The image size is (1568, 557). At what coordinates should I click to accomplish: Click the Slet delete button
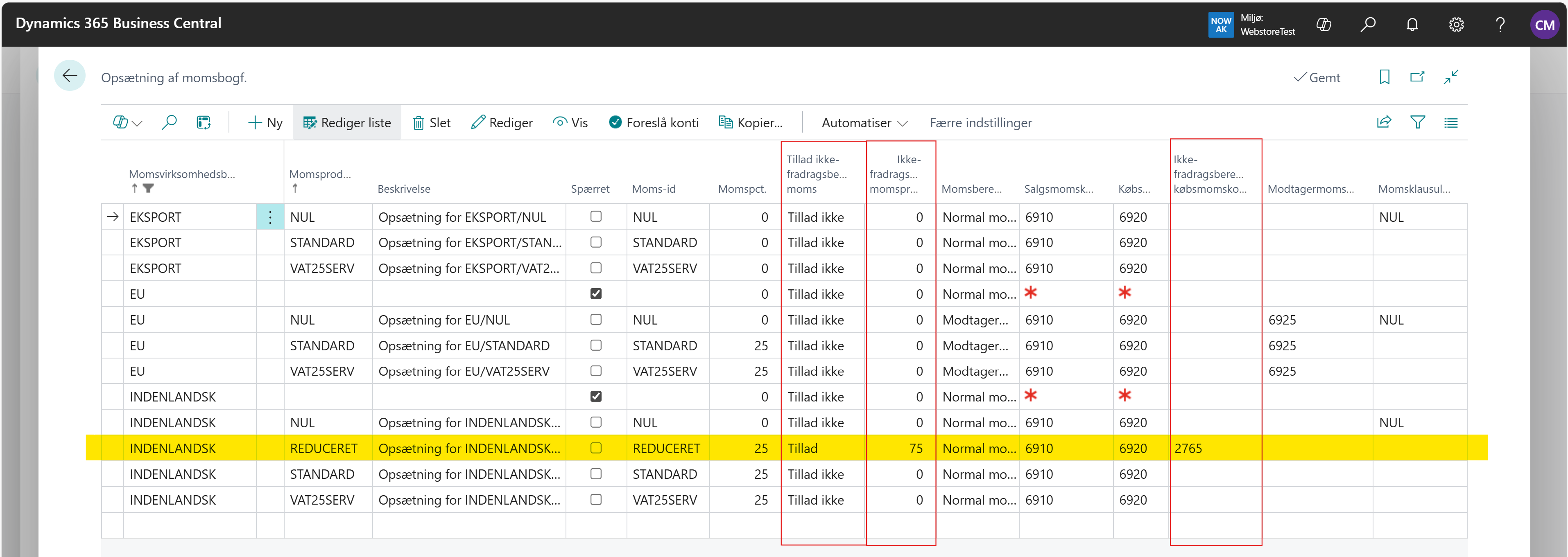pyautogui.click(x=432, y=123)
